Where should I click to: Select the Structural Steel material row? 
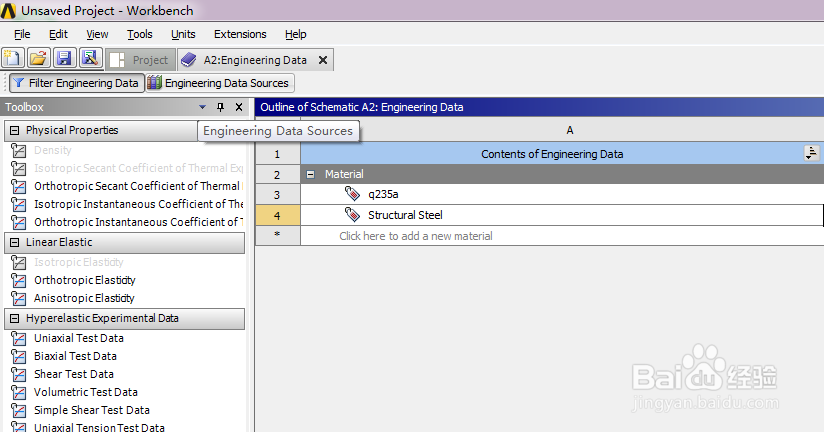pos(562,215)
